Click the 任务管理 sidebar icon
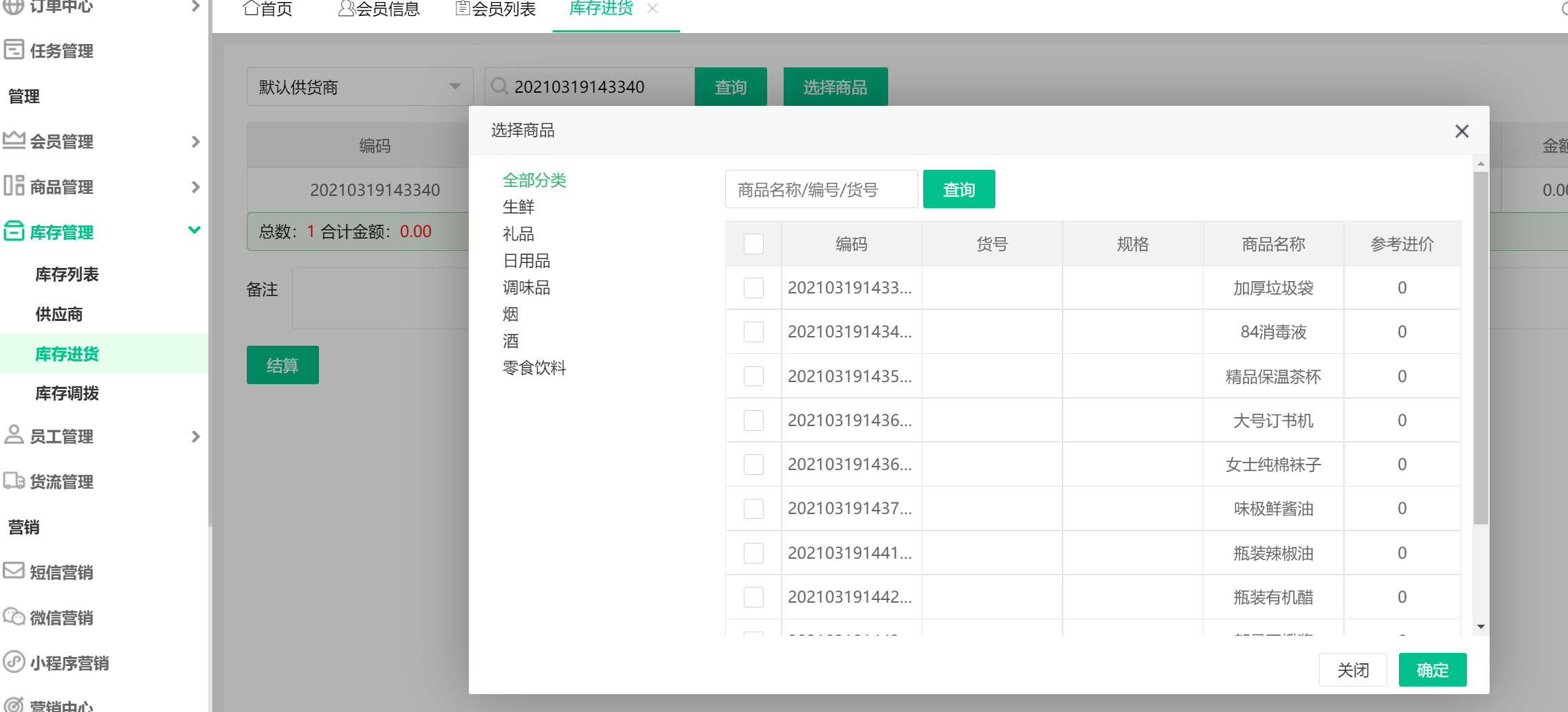 click(14, 49)
